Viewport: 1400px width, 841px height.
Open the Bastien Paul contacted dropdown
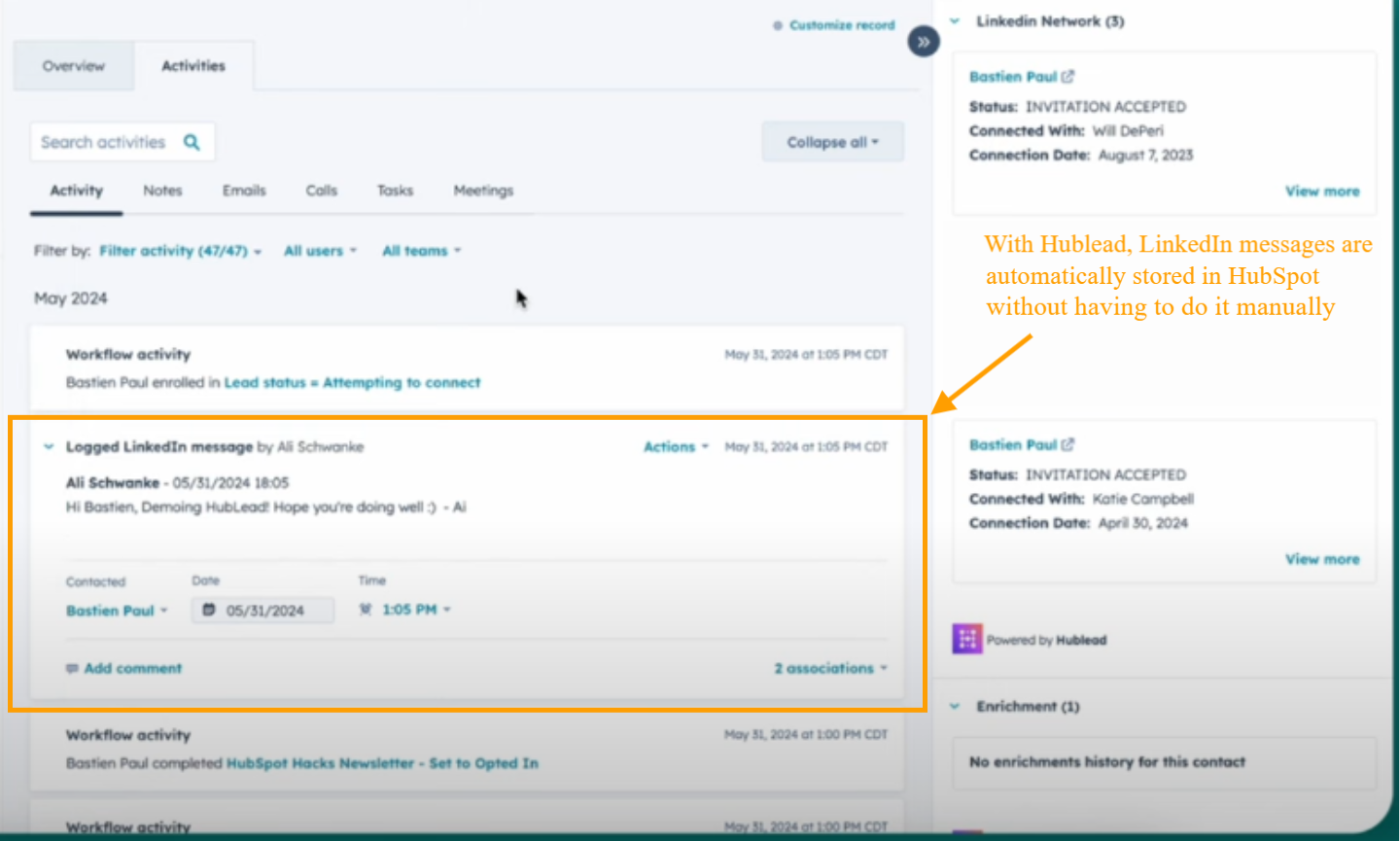coord(117,611)
